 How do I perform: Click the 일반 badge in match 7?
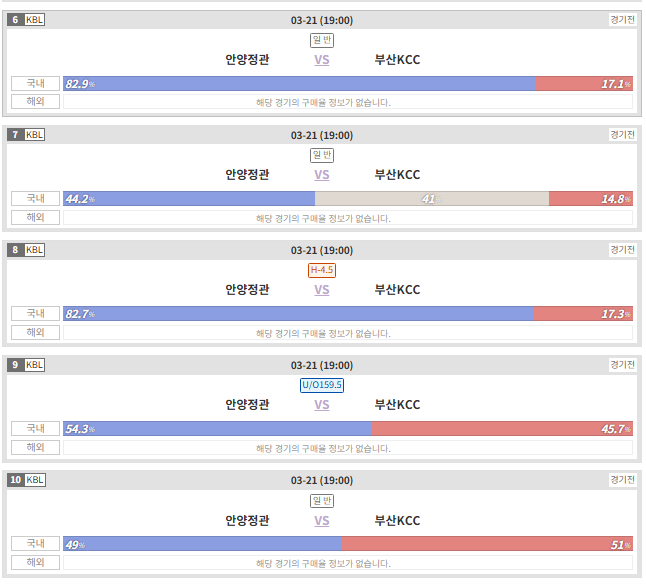pyautogui.click(x=322, y=155)
